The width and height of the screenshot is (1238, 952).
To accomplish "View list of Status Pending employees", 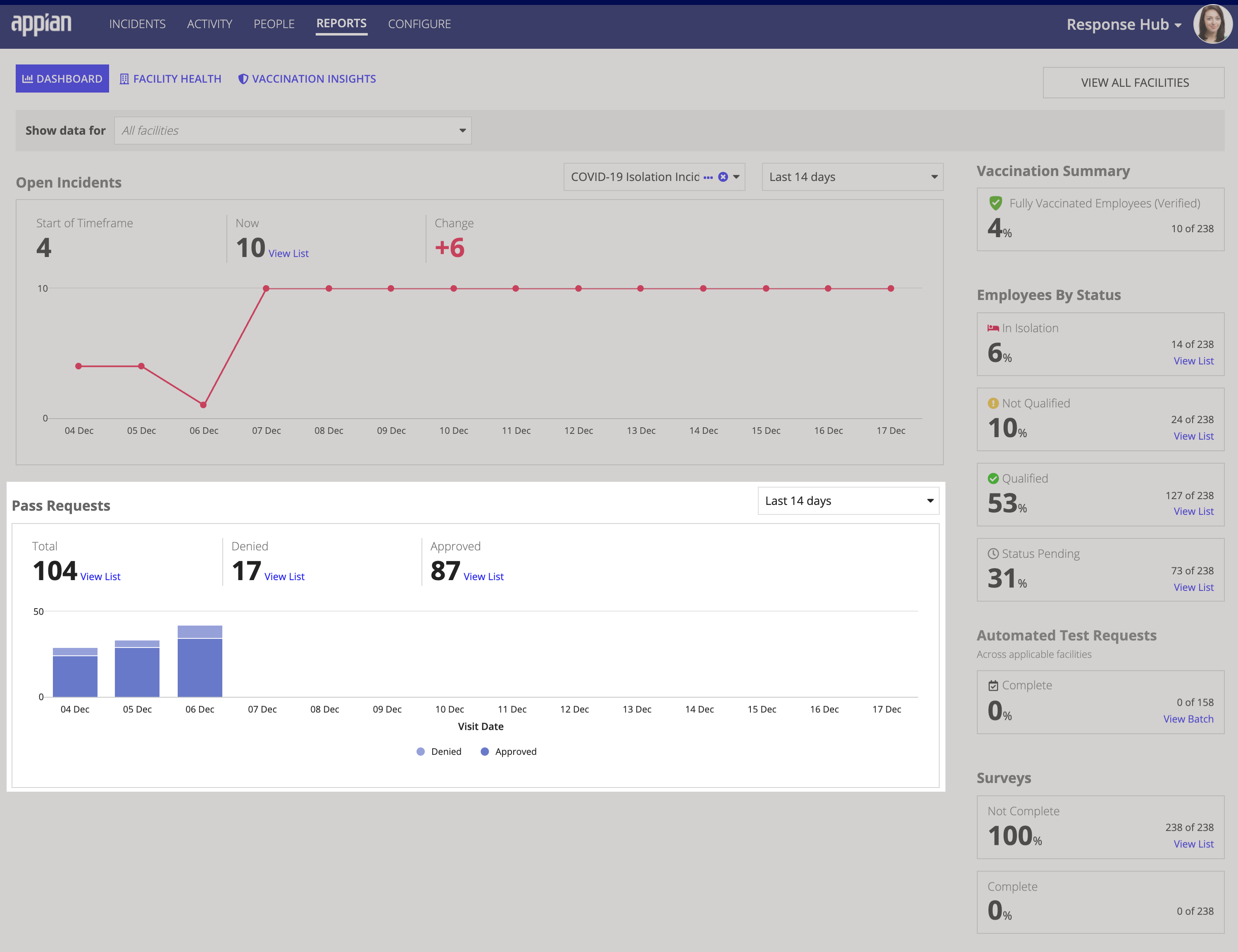I will (1193, 587).
